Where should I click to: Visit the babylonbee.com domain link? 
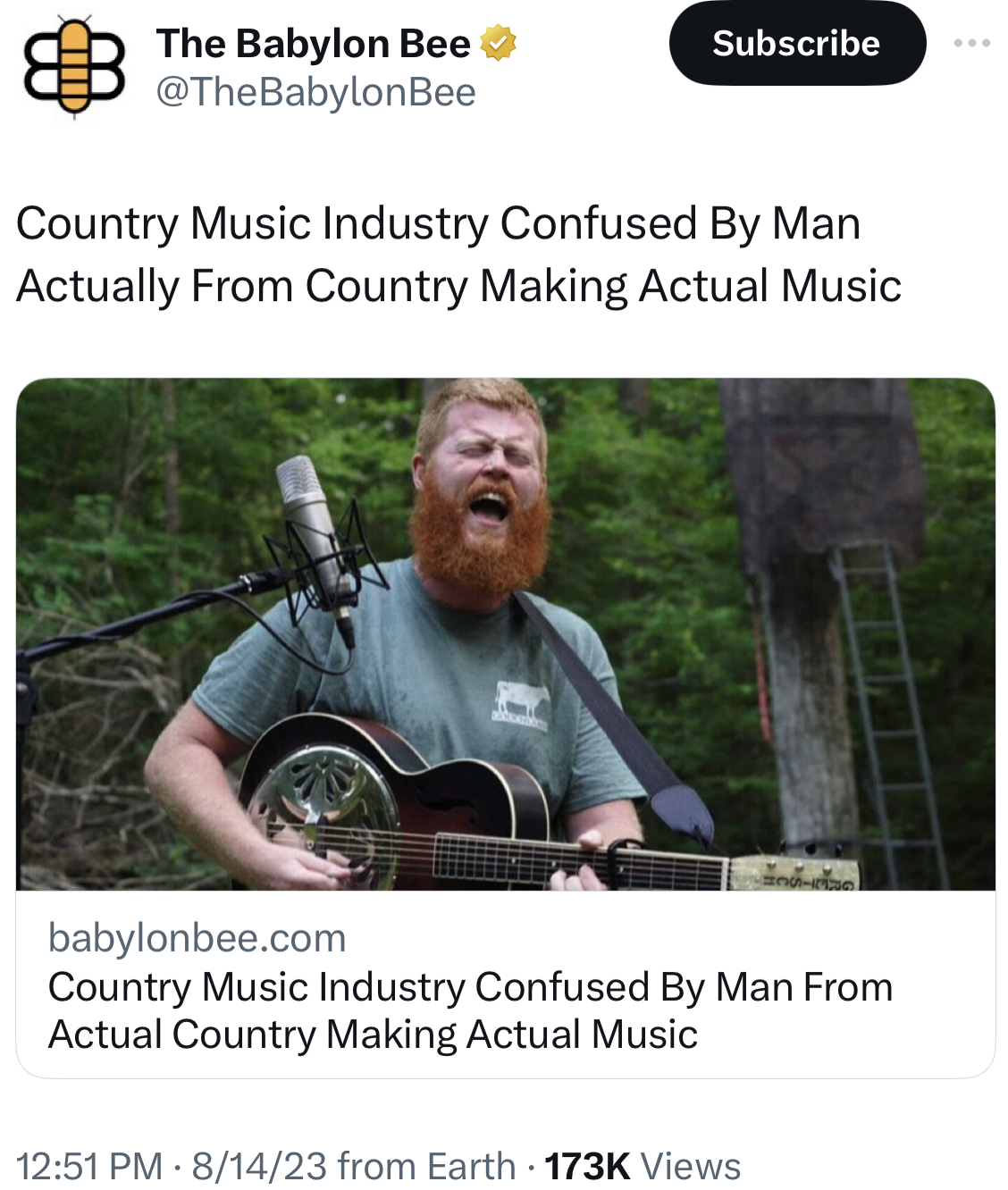197,938
